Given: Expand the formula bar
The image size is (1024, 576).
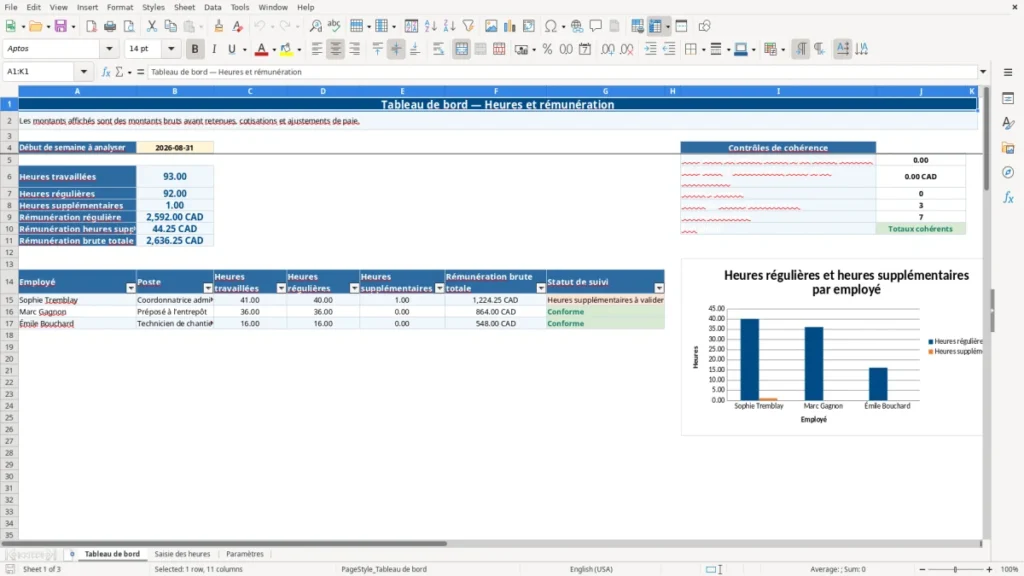Looking at the screenshot, I should pos(983,72).
